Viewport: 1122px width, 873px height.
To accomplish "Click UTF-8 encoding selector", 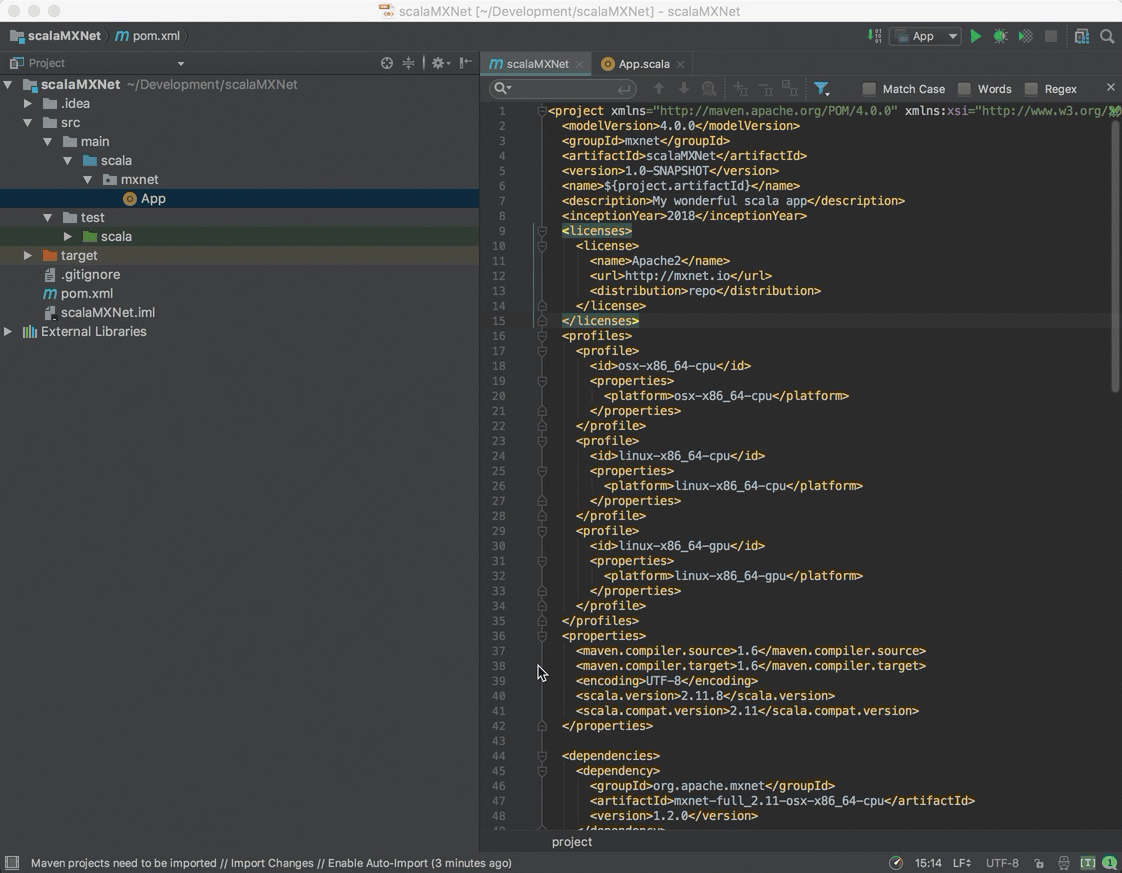I will [1002, 863].
